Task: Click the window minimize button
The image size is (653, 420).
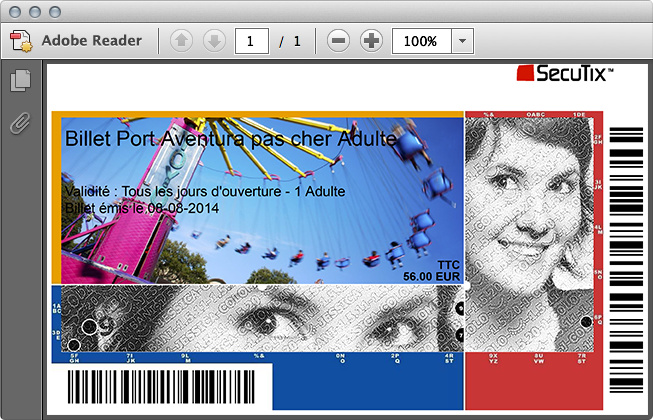Action: (x=35, y=12)
